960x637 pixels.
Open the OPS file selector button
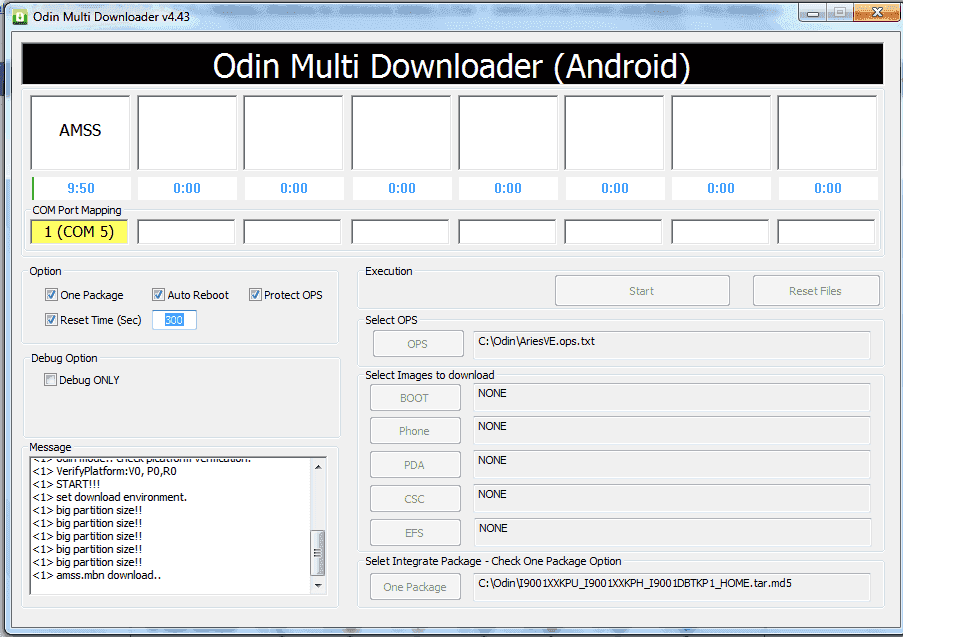(418, 344)
